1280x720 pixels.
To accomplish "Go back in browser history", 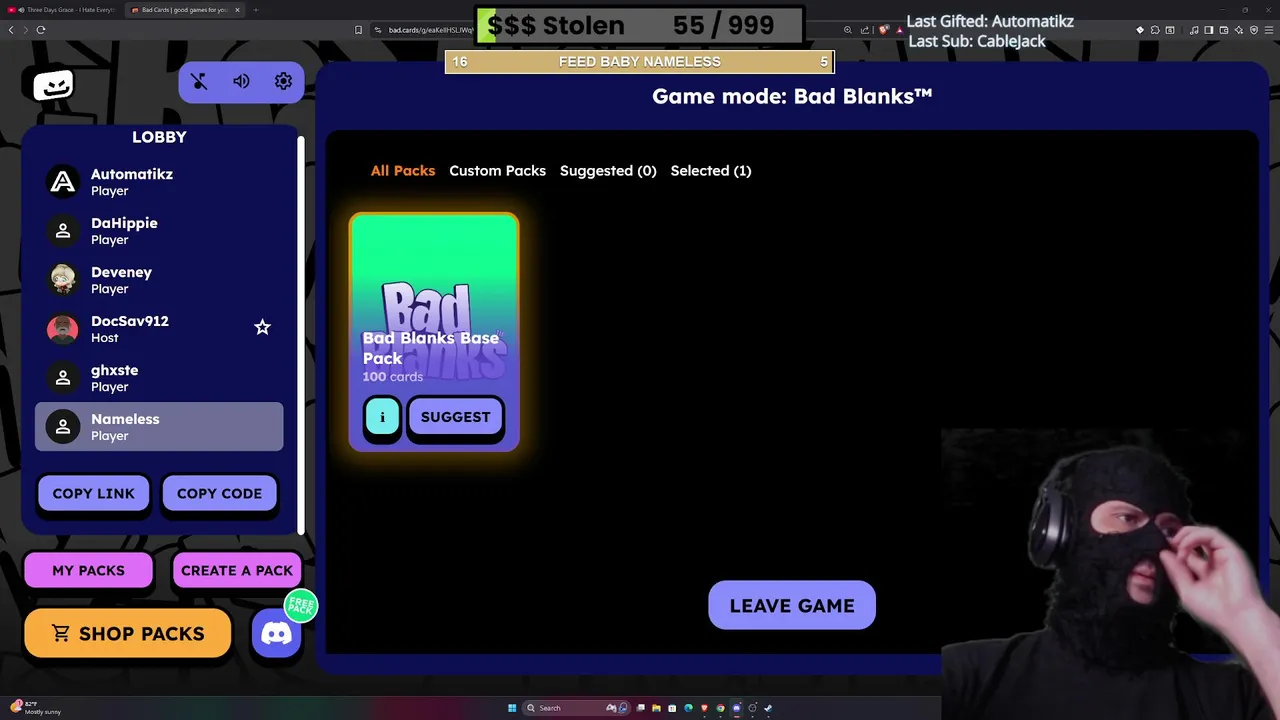I will [x=11, y=30].
